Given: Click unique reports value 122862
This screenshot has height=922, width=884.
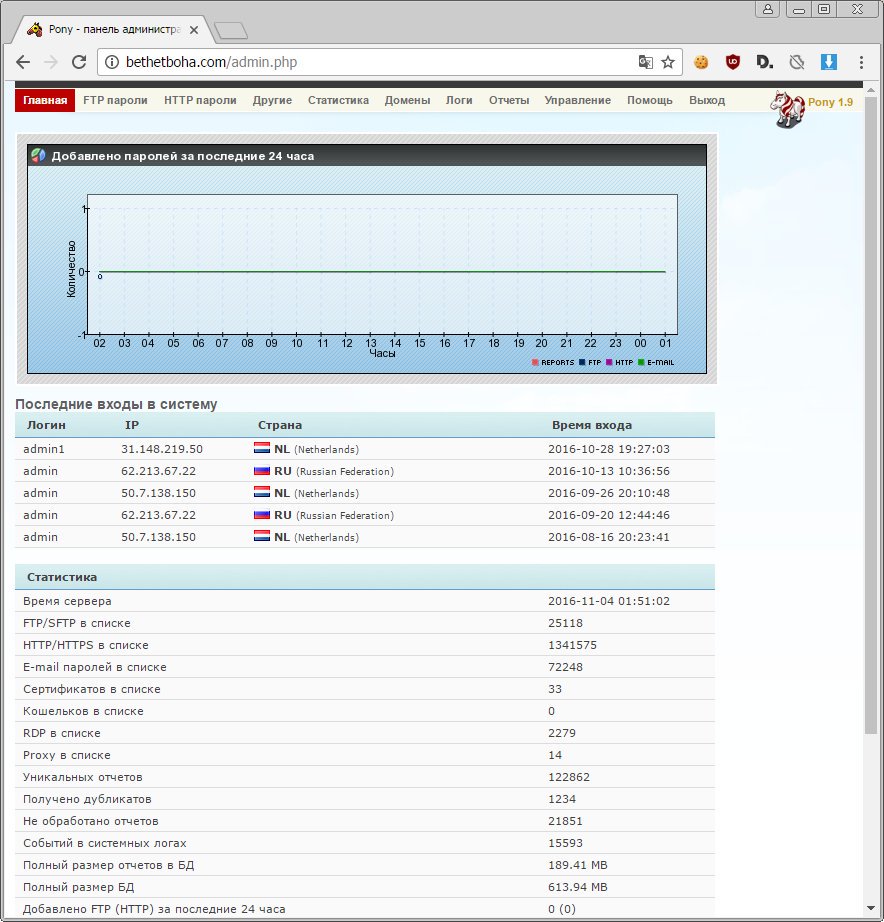Looking at the screenshot, I should (569, 777).
